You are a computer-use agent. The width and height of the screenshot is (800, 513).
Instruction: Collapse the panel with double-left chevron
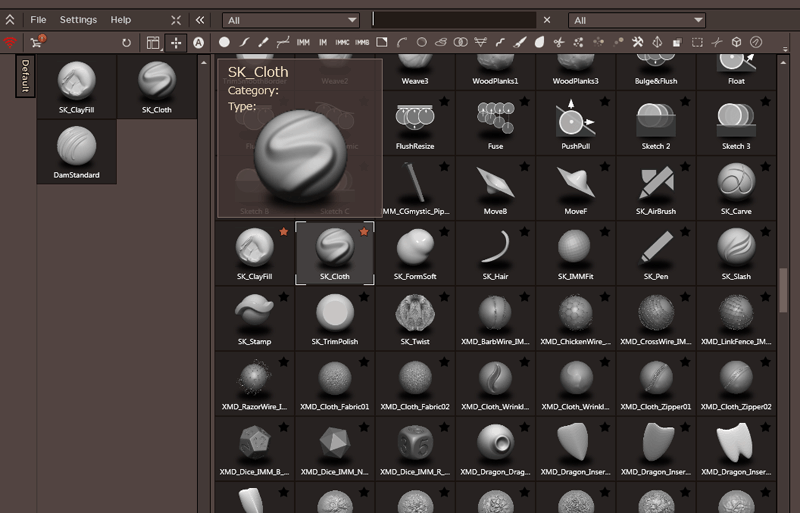point(200,20)
